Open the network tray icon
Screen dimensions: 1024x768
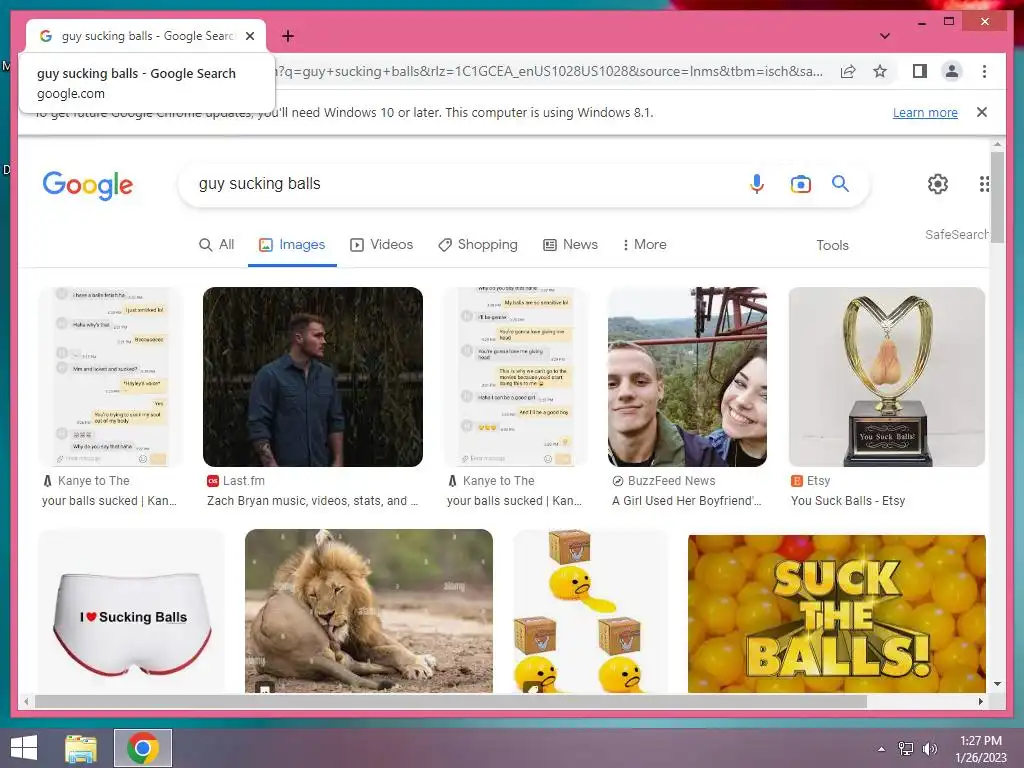point(906,749)
